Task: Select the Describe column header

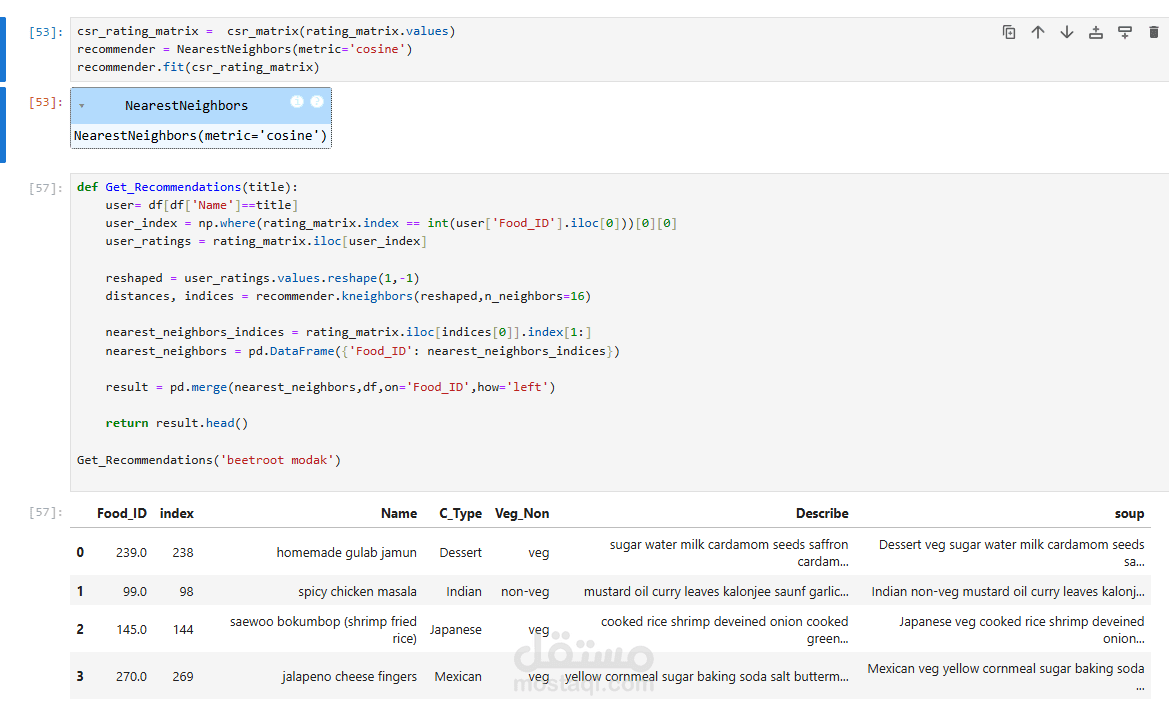Action: [822, 513]
